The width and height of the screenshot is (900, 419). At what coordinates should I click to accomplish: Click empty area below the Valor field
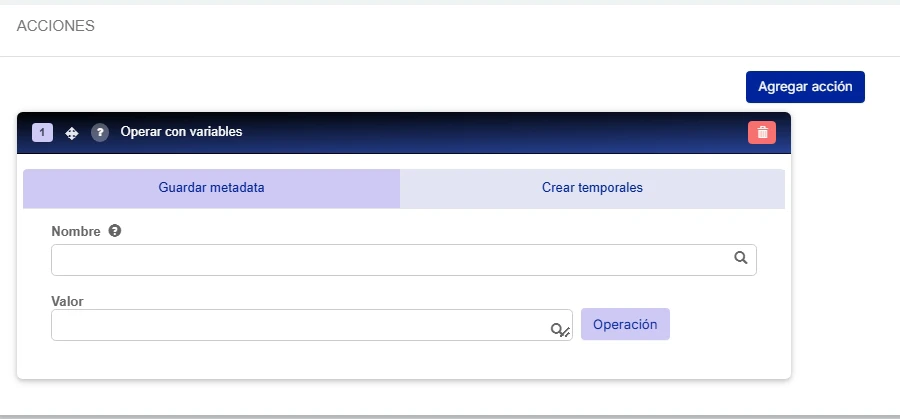click(404, 360)
